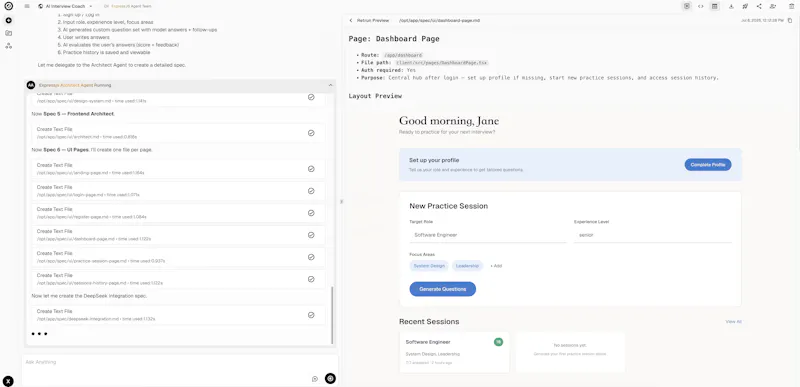
Task: Click the new chat plus icon in the sidebar
Action: pos(9,20)
